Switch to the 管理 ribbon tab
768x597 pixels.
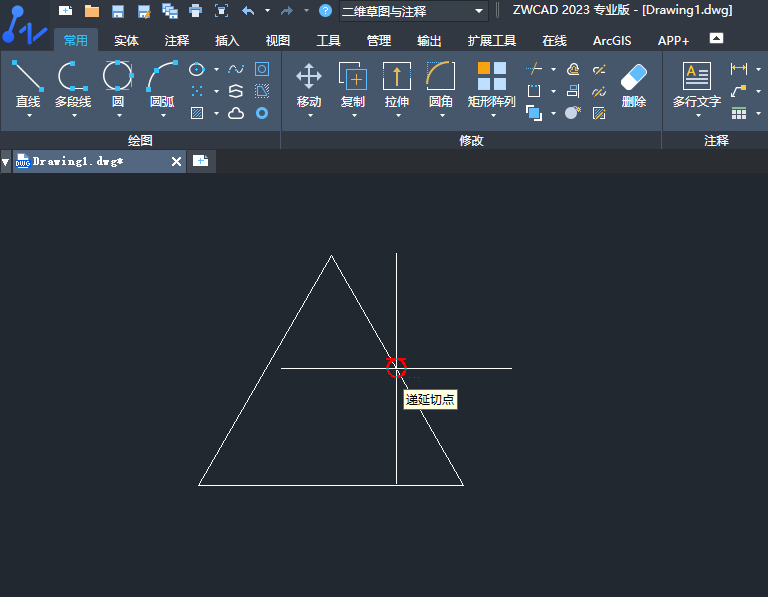[x=379, y=41]
